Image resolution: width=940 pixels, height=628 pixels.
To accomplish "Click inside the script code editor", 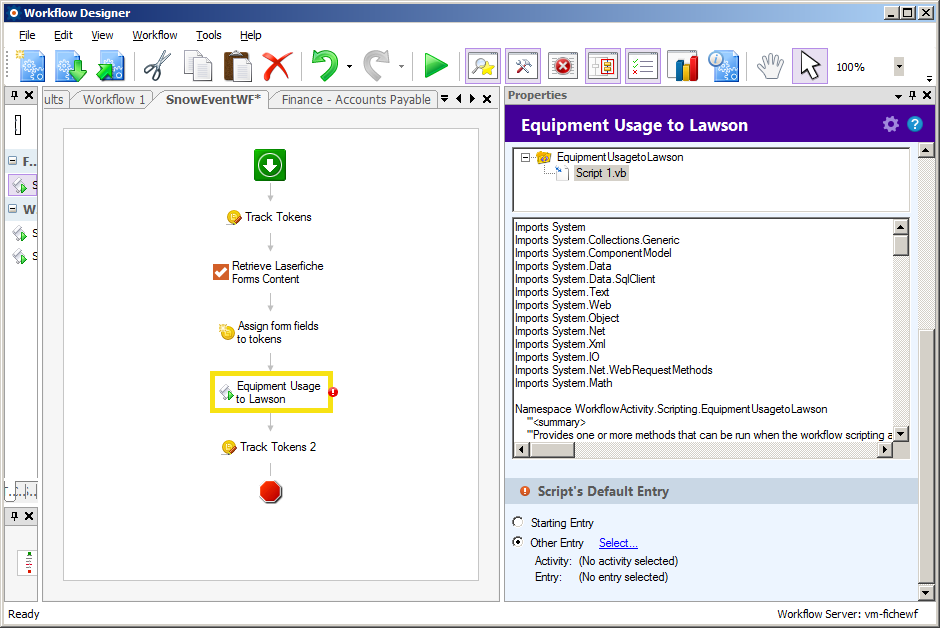I will (703, 331).
